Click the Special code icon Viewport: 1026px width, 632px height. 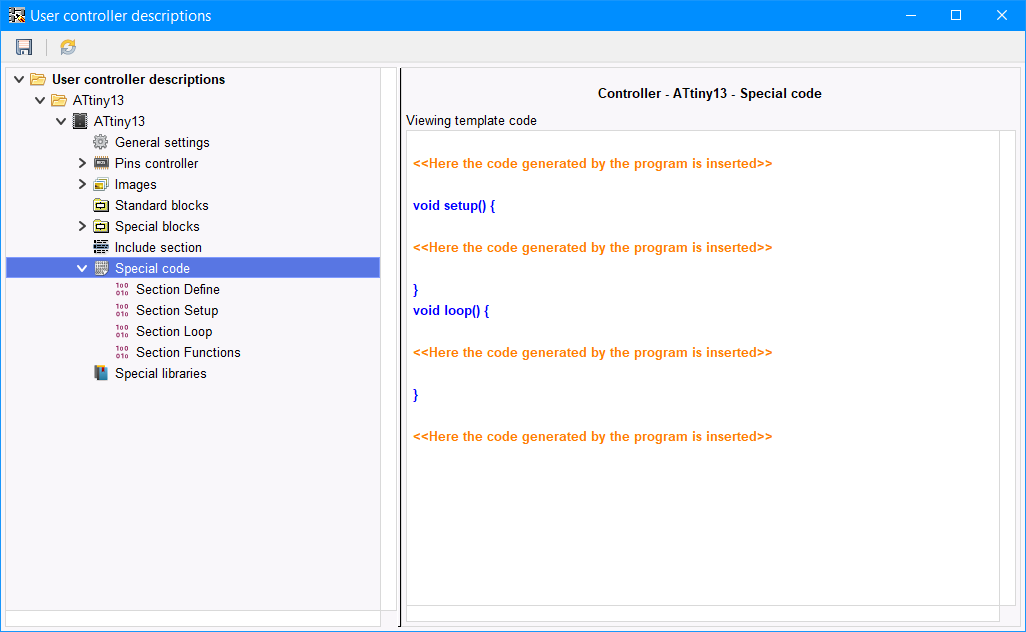101,268
